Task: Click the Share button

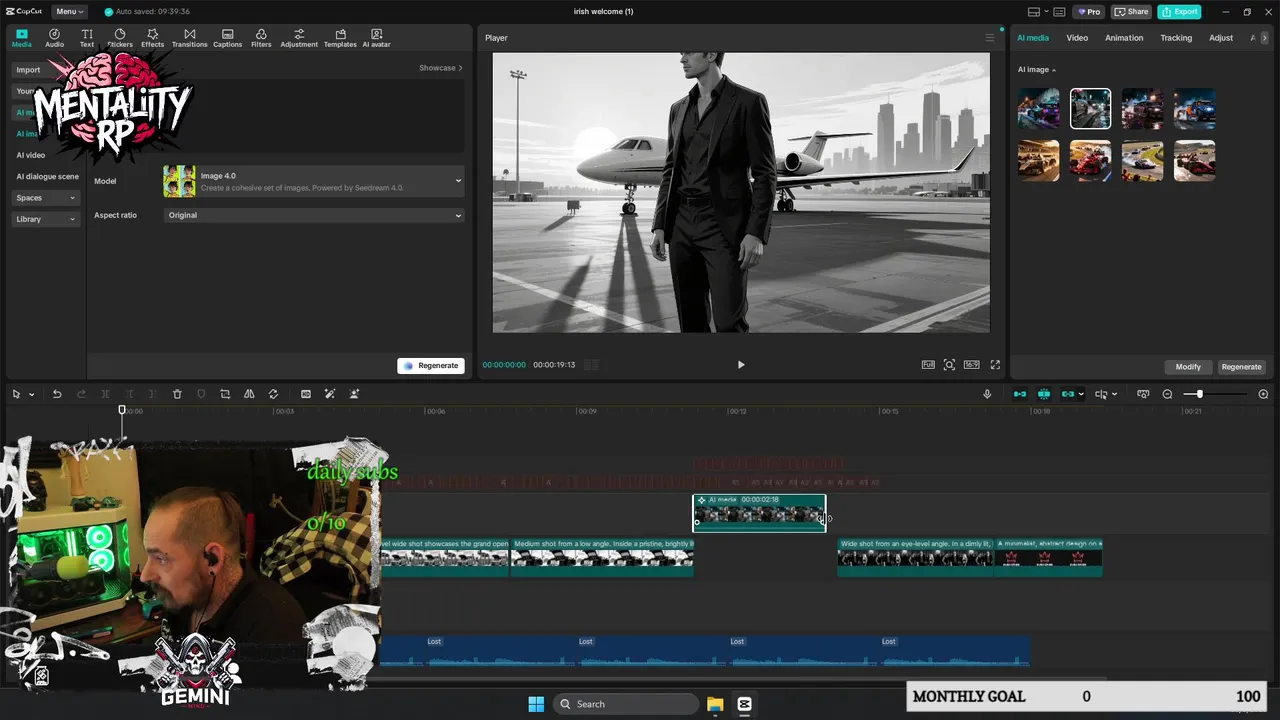Action: pos(1131,12)
